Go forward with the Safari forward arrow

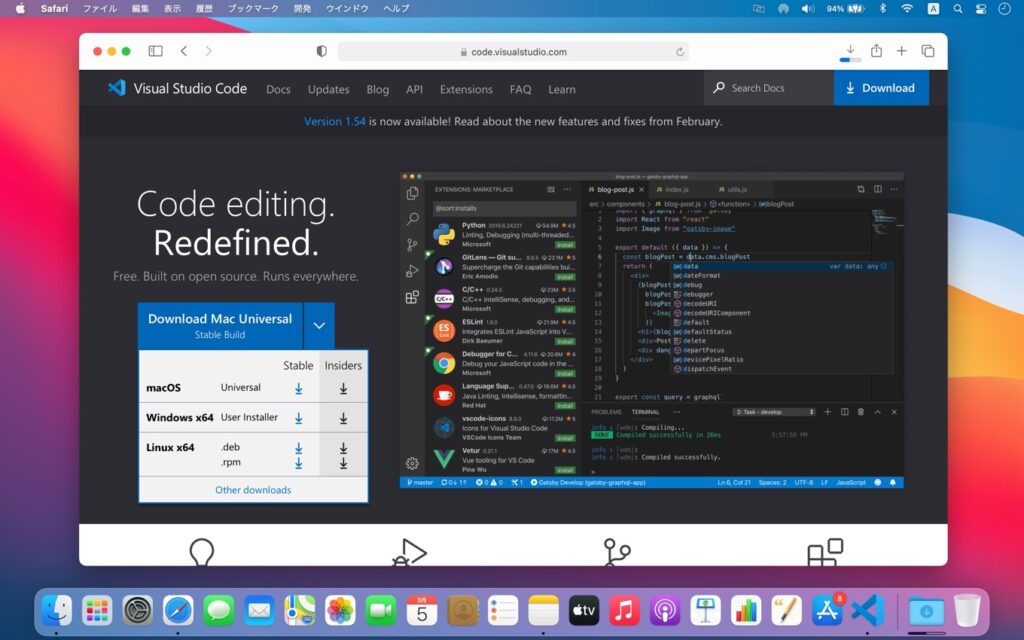208,51
